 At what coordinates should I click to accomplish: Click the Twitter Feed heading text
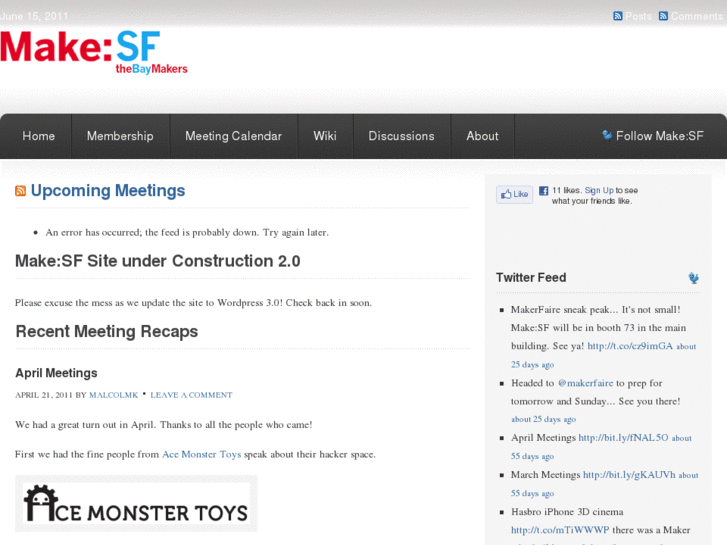[531, 277]
